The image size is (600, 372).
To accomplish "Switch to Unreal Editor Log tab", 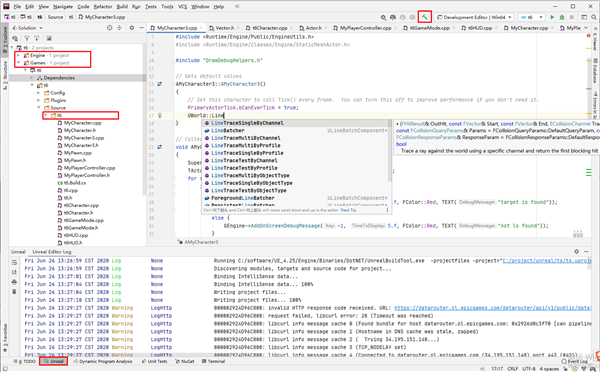I will [52, 252].
